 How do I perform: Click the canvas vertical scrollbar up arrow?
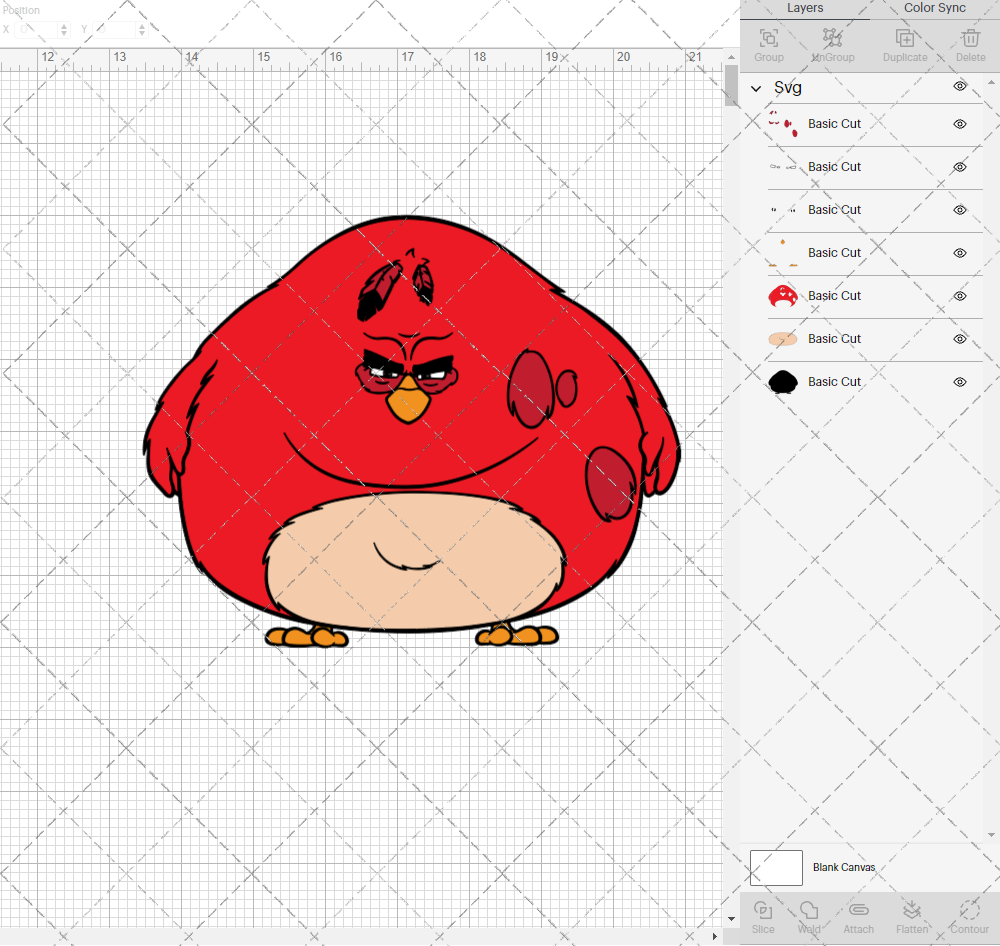(731, 57)
